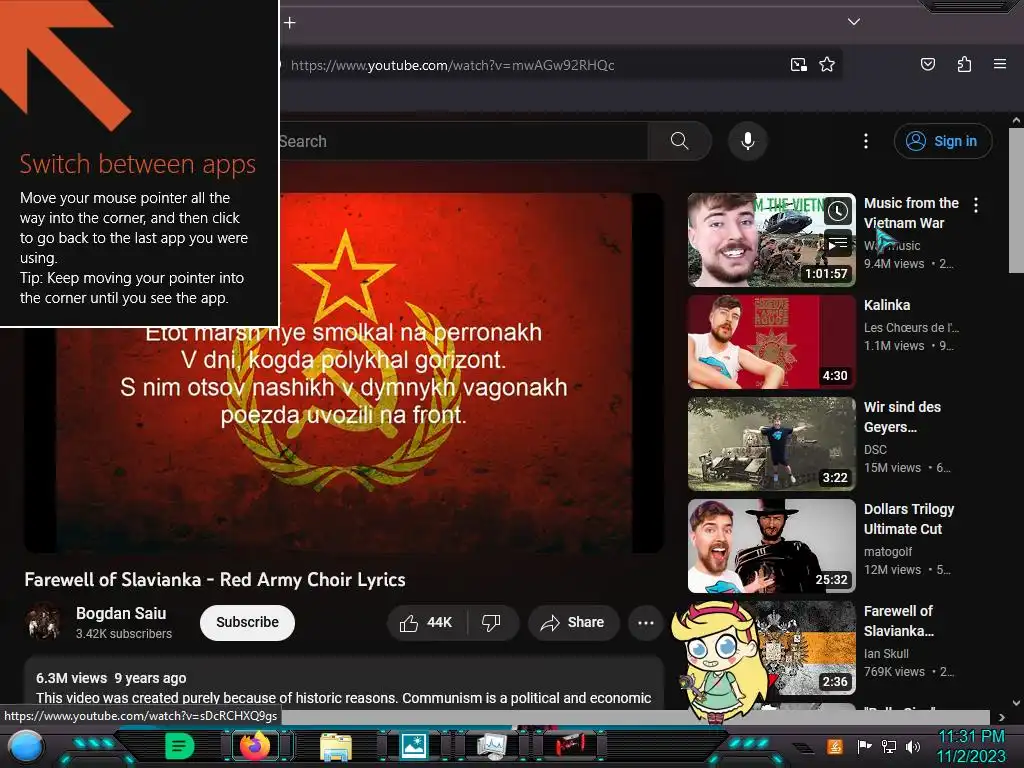Click Ian Skull's Farewell of Slavianka title
The image size is (1024, 768).
coord(899,620)
